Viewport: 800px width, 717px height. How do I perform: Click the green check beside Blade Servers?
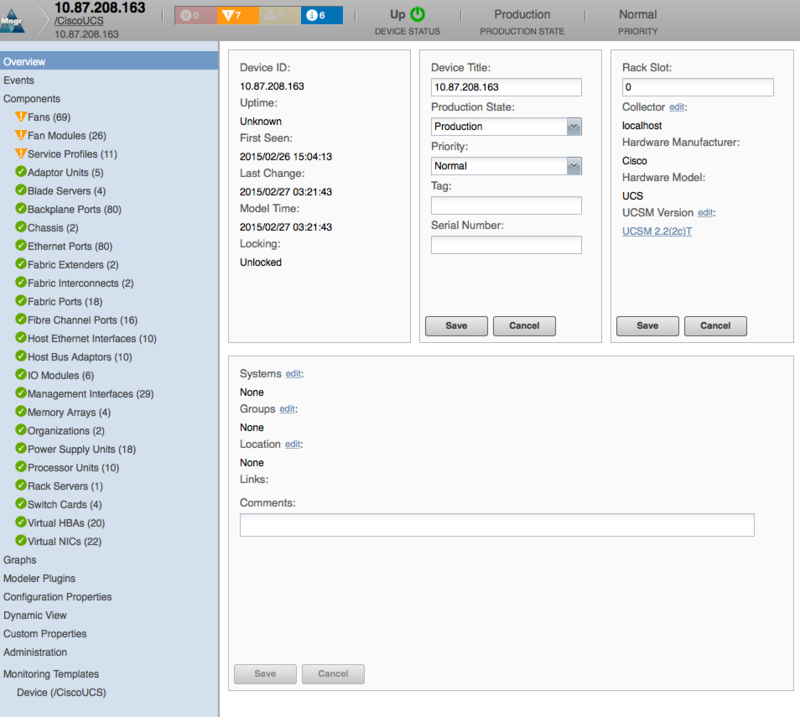pos(21,190)
